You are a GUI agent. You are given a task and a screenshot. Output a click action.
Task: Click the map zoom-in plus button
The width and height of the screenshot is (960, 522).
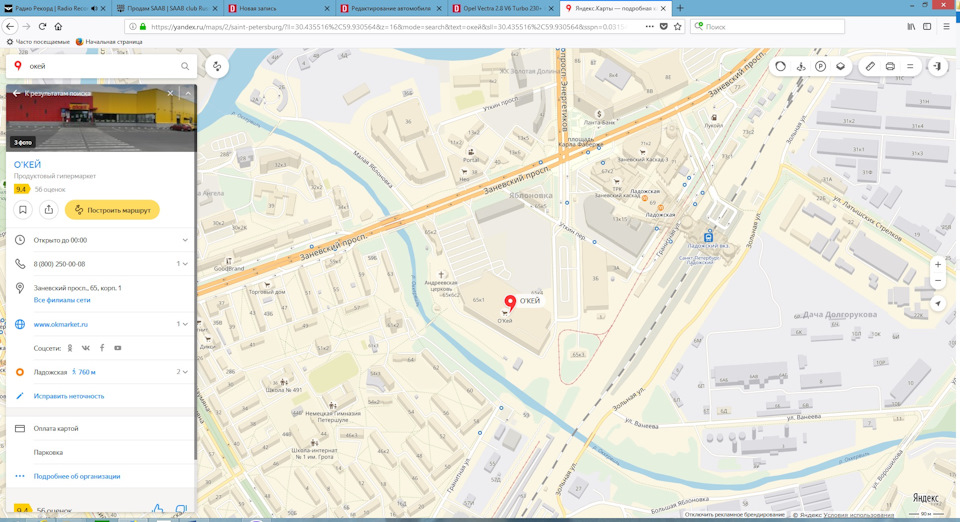coord(937,265)
